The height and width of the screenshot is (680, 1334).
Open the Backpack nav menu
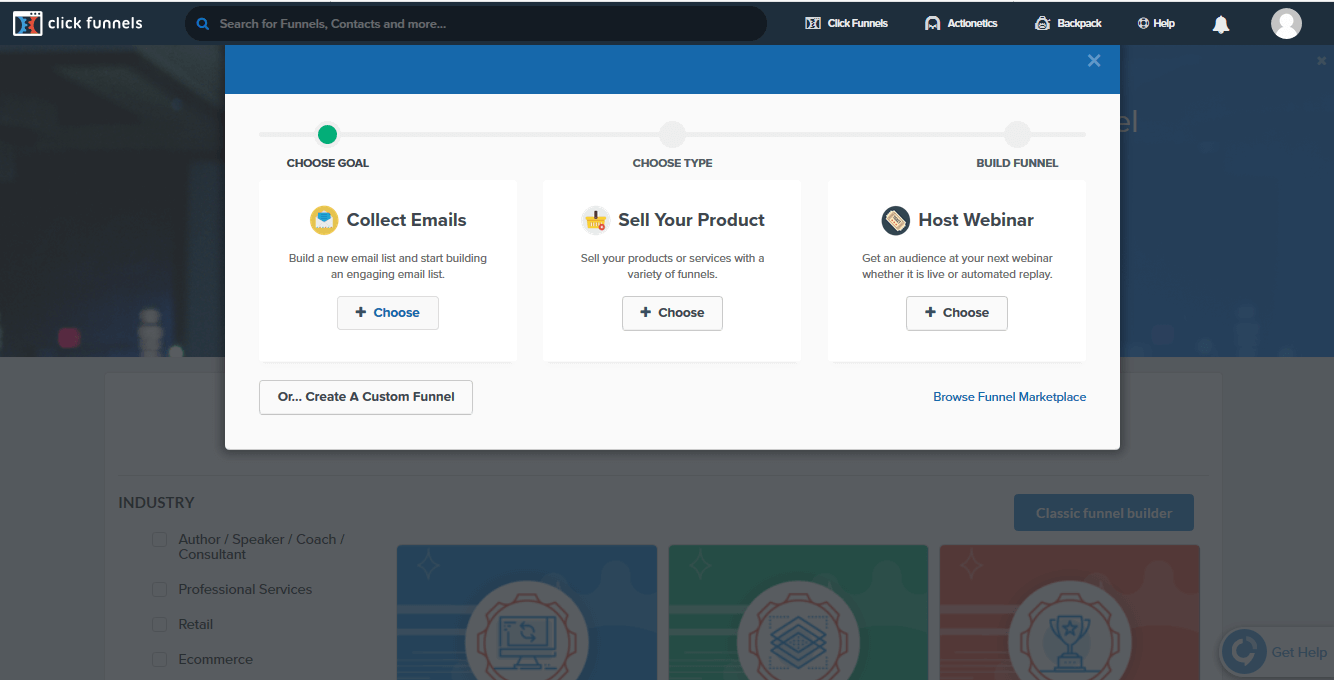pos(1068,23)
